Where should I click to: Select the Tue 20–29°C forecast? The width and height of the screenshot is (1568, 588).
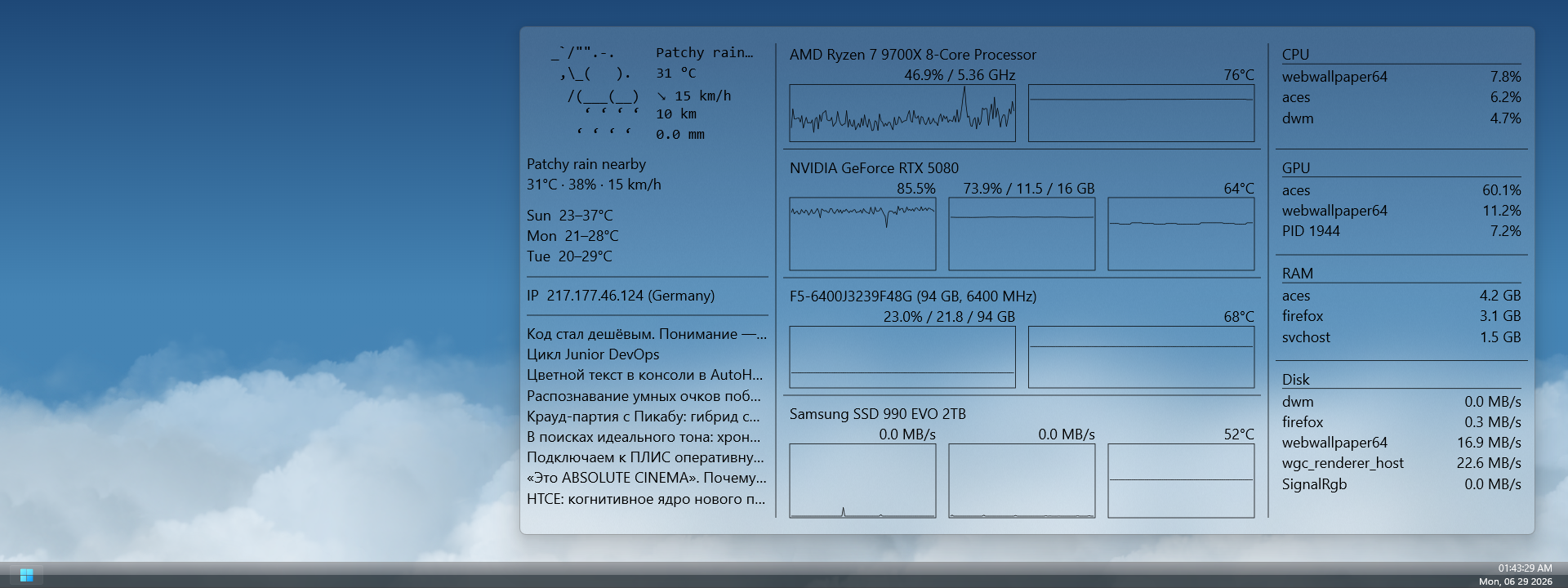tap(569, 256)
